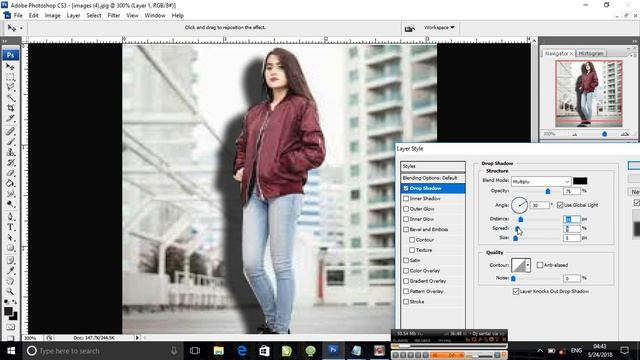Enable the Outer Glow checkbox

click(x=406, y=209)
